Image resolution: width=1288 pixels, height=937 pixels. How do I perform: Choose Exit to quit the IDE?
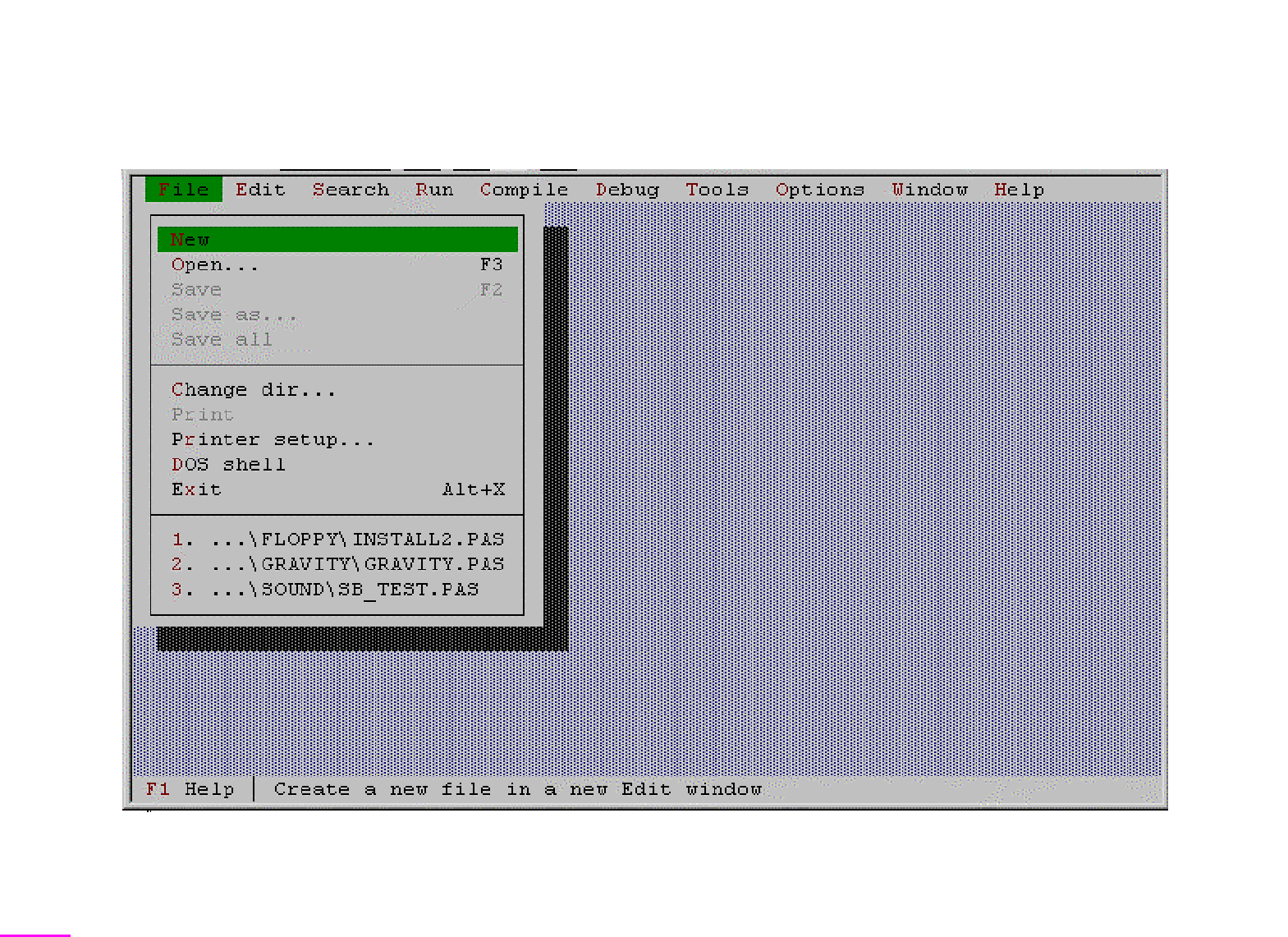tap(337, 489)
